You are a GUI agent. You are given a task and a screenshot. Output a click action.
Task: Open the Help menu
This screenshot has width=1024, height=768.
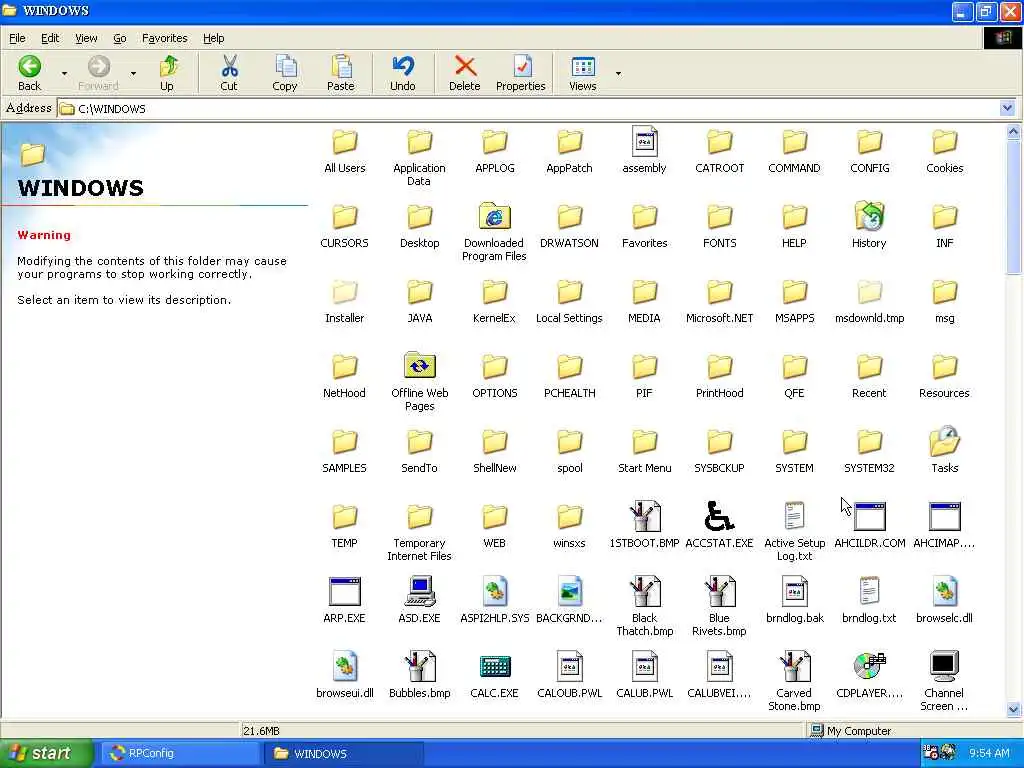[x=214, y=38]
